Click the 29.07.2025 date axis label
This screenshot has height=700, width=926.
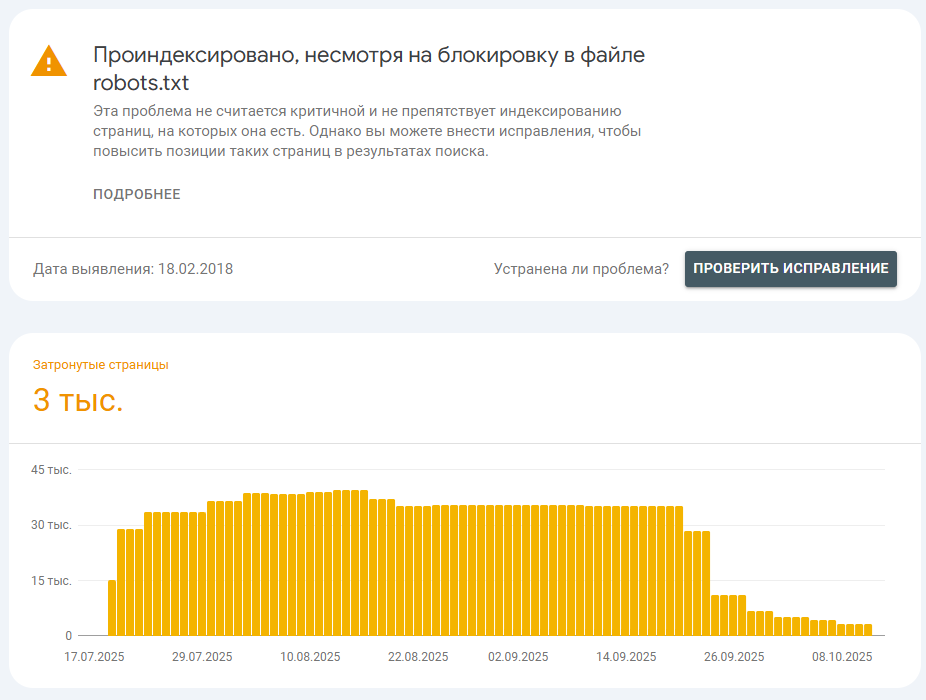(202, 657)
